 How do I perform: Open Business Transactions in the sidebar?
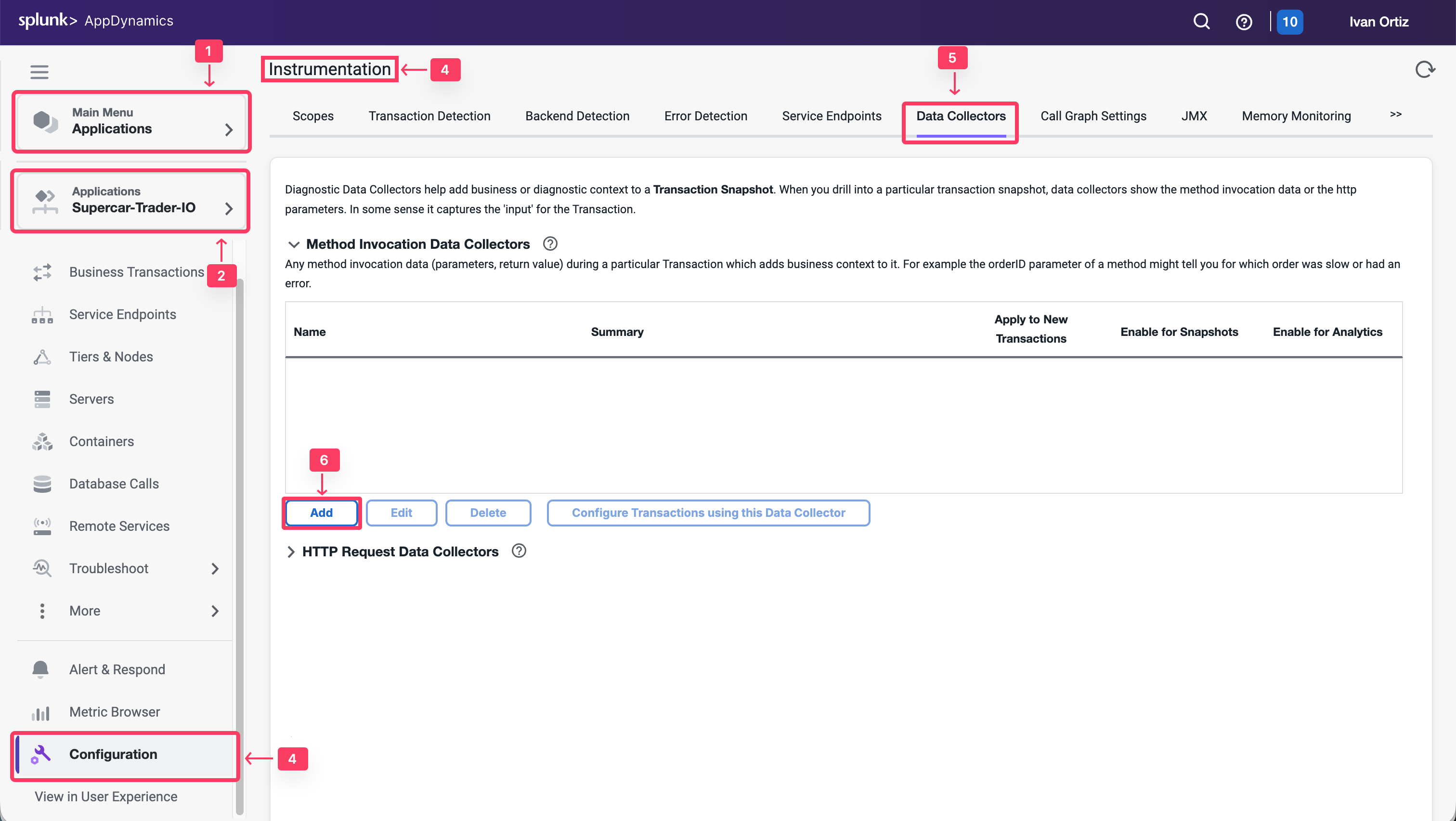tap(136, 272)
